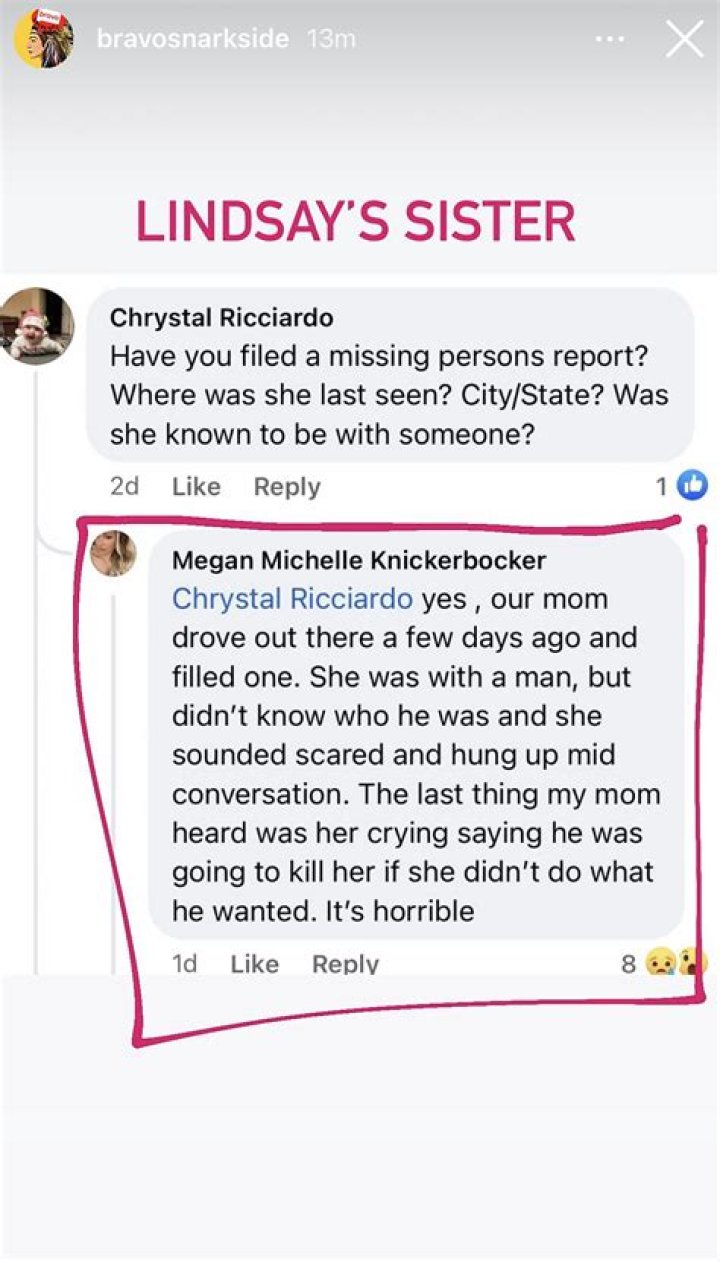Tap the bravosnarkside username
The width and height of the screenshot is (720, 1262).
tap(192, 39)
